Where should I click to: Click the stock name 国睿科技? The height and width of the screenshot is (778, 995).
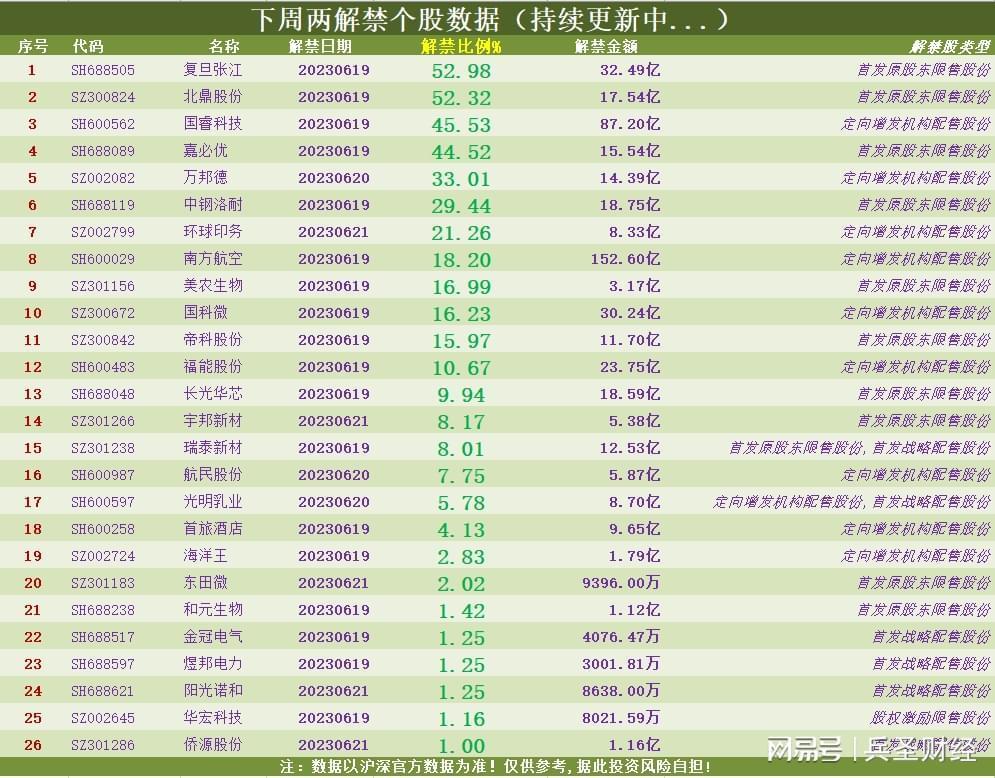[213, 124]
